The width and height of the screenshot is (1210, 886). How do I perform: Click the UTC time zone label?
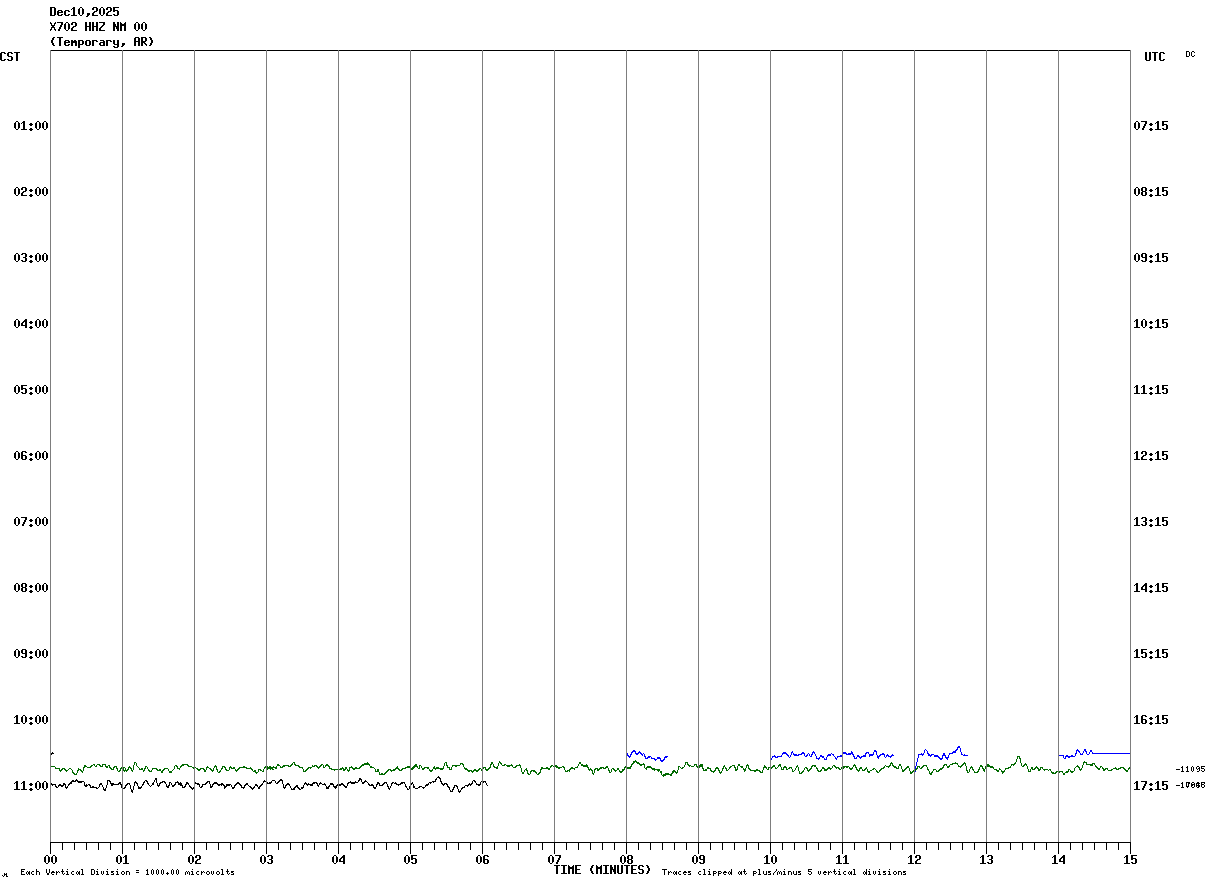coord(1155,57)
